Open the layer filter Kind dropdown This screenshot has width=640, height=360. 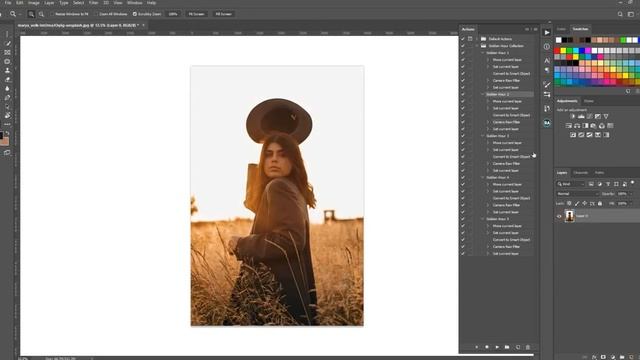(571, 184)
